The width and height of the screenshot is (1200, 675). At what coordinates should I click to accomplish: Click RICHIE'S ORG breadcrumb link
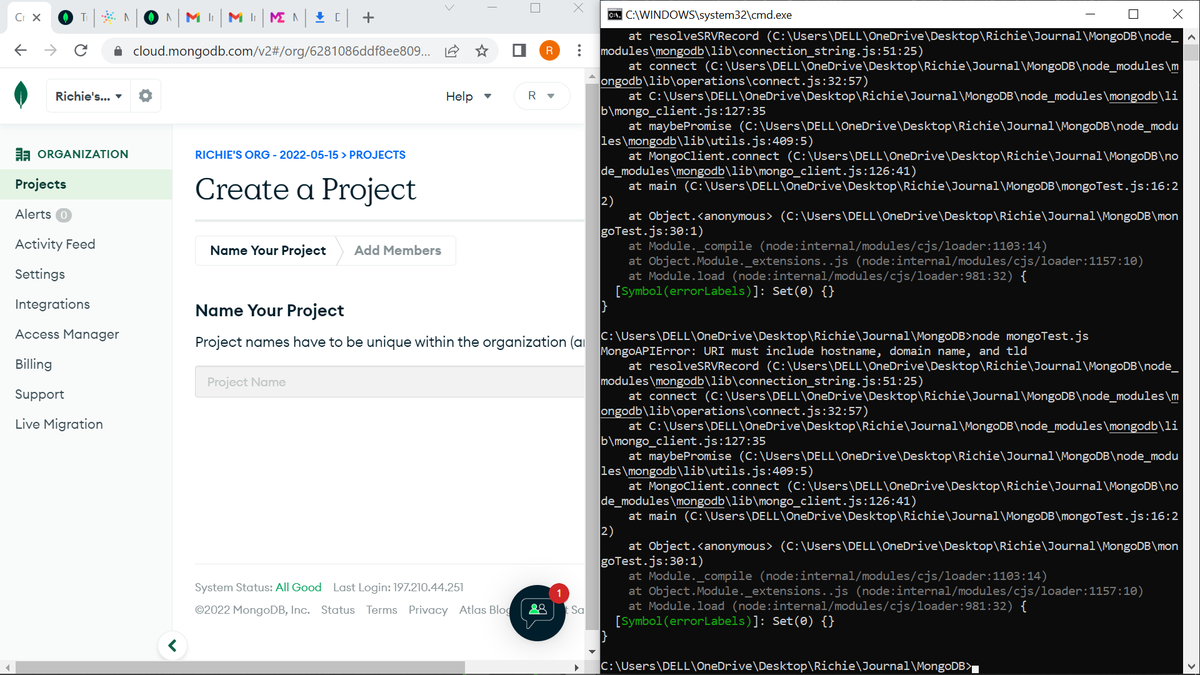click(x=265, y=155)
